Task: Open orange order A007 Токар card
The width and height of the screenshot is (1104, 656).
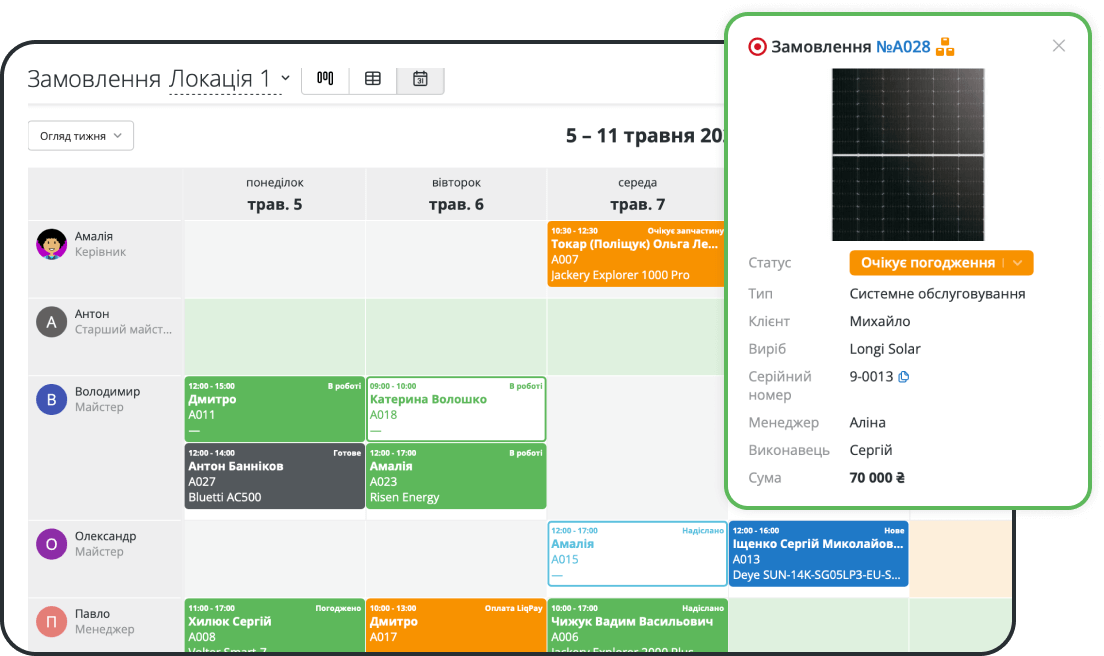Action: (x=636, y=254)
